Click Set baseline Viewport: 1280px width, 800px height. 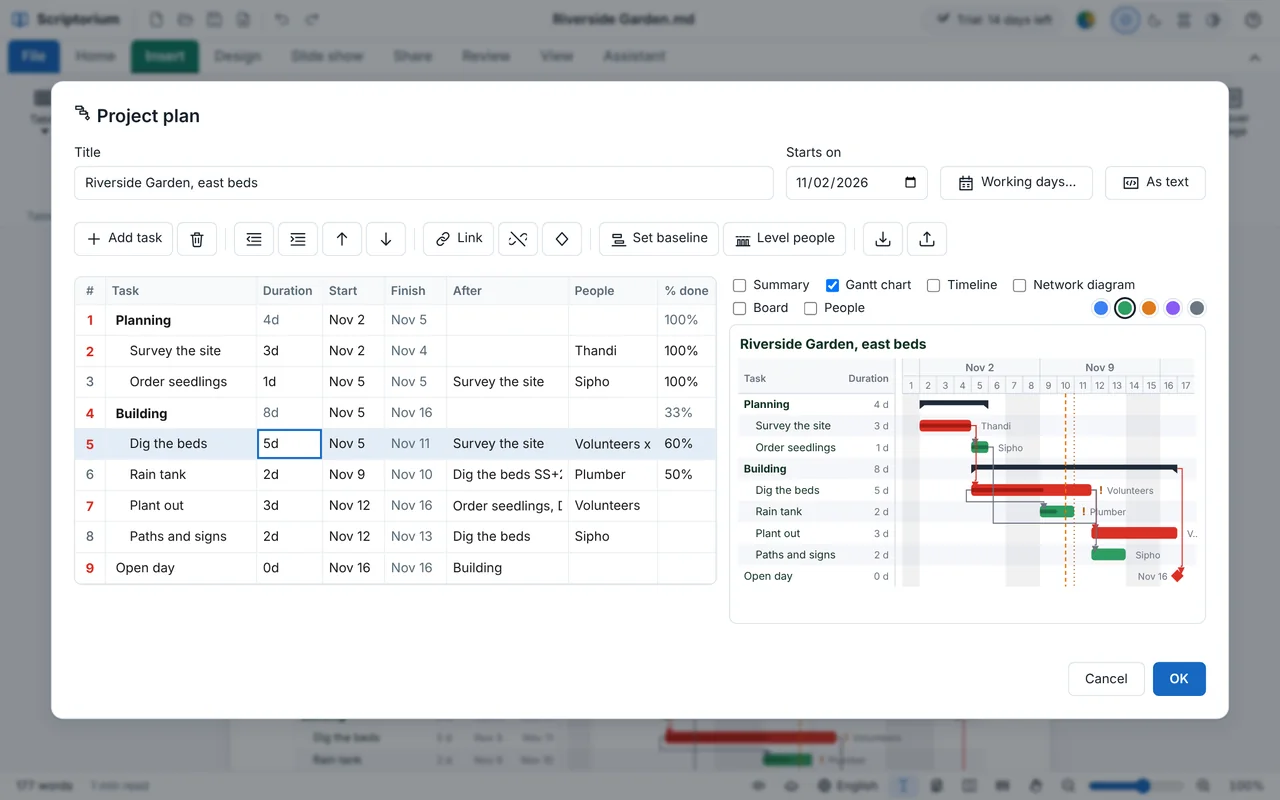(659, 239)
